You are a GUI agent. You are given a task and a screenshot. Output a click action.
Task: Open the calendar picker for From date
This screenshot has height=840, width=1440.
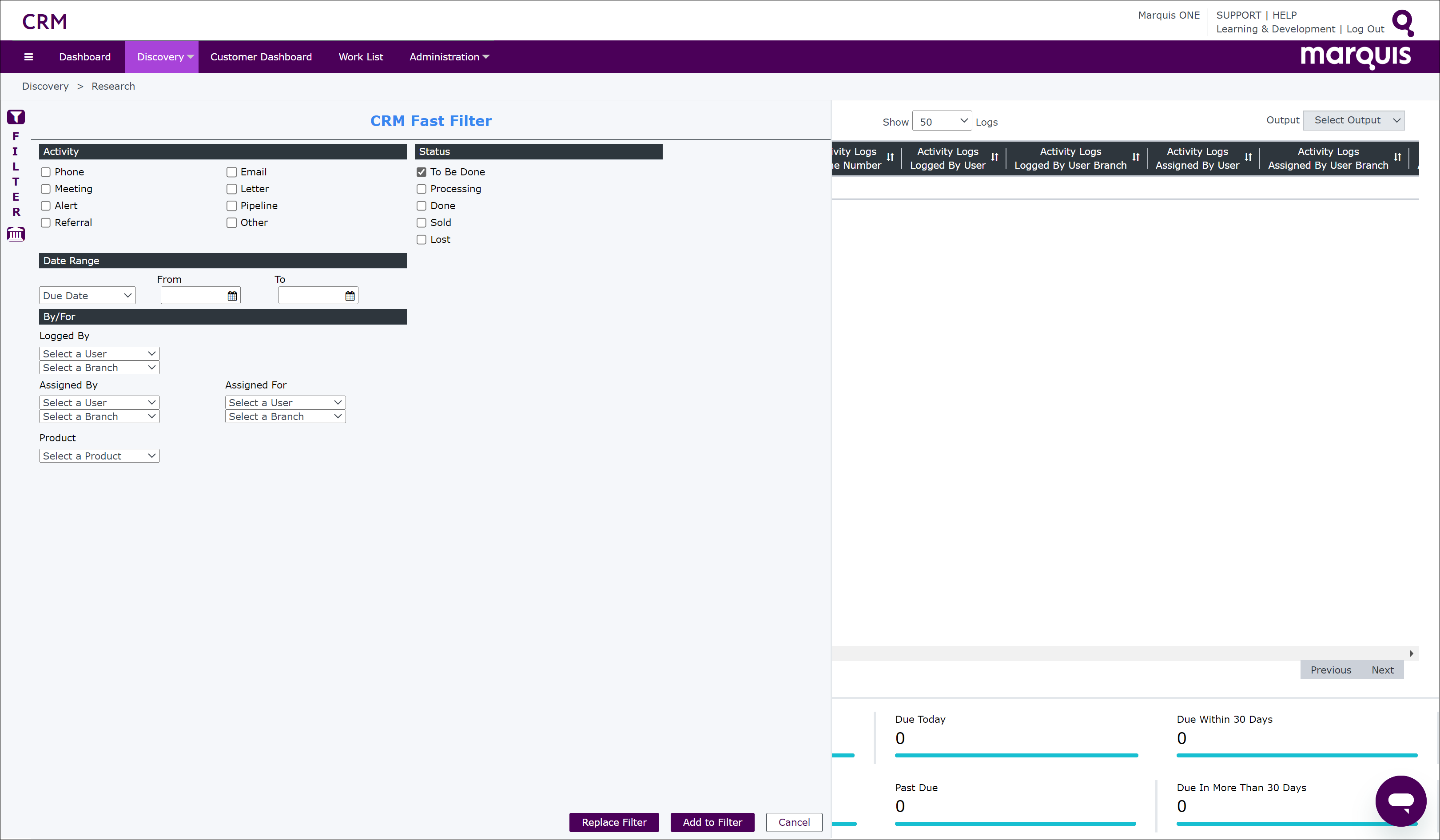click(x=232, y=295)
